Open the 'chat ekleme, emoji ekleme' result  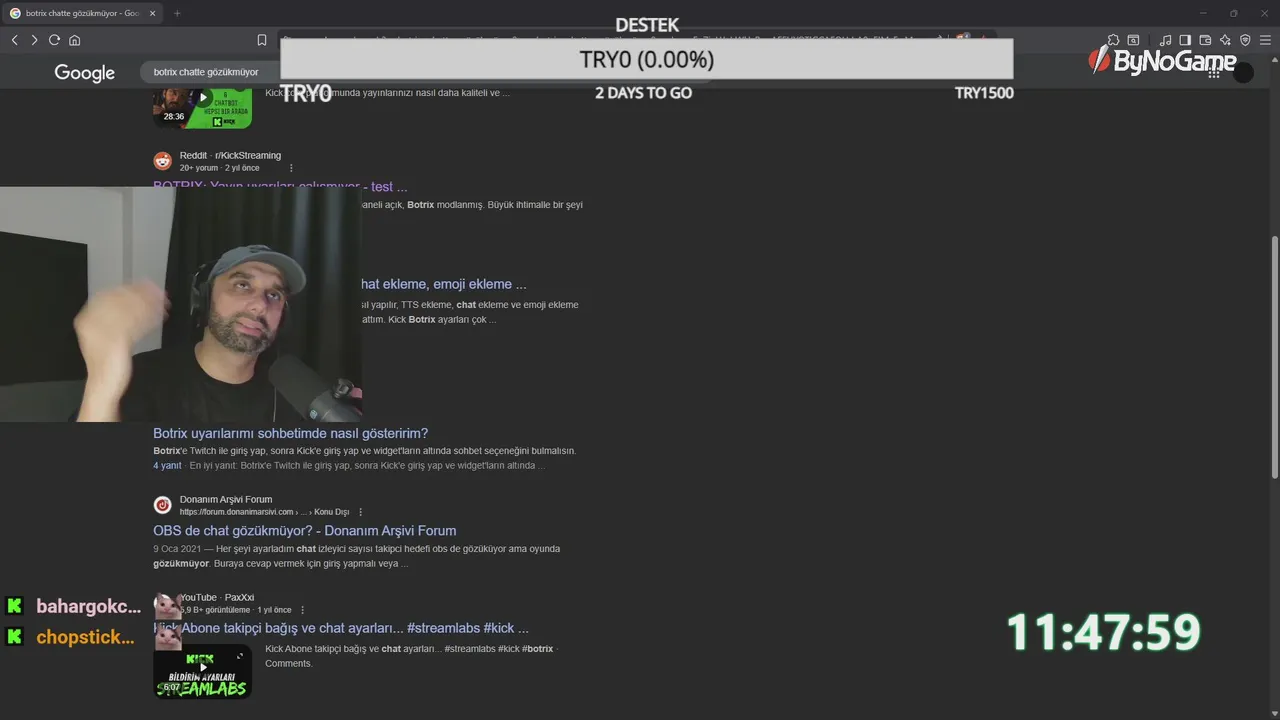pyautogui.click(x=443, y=284)
